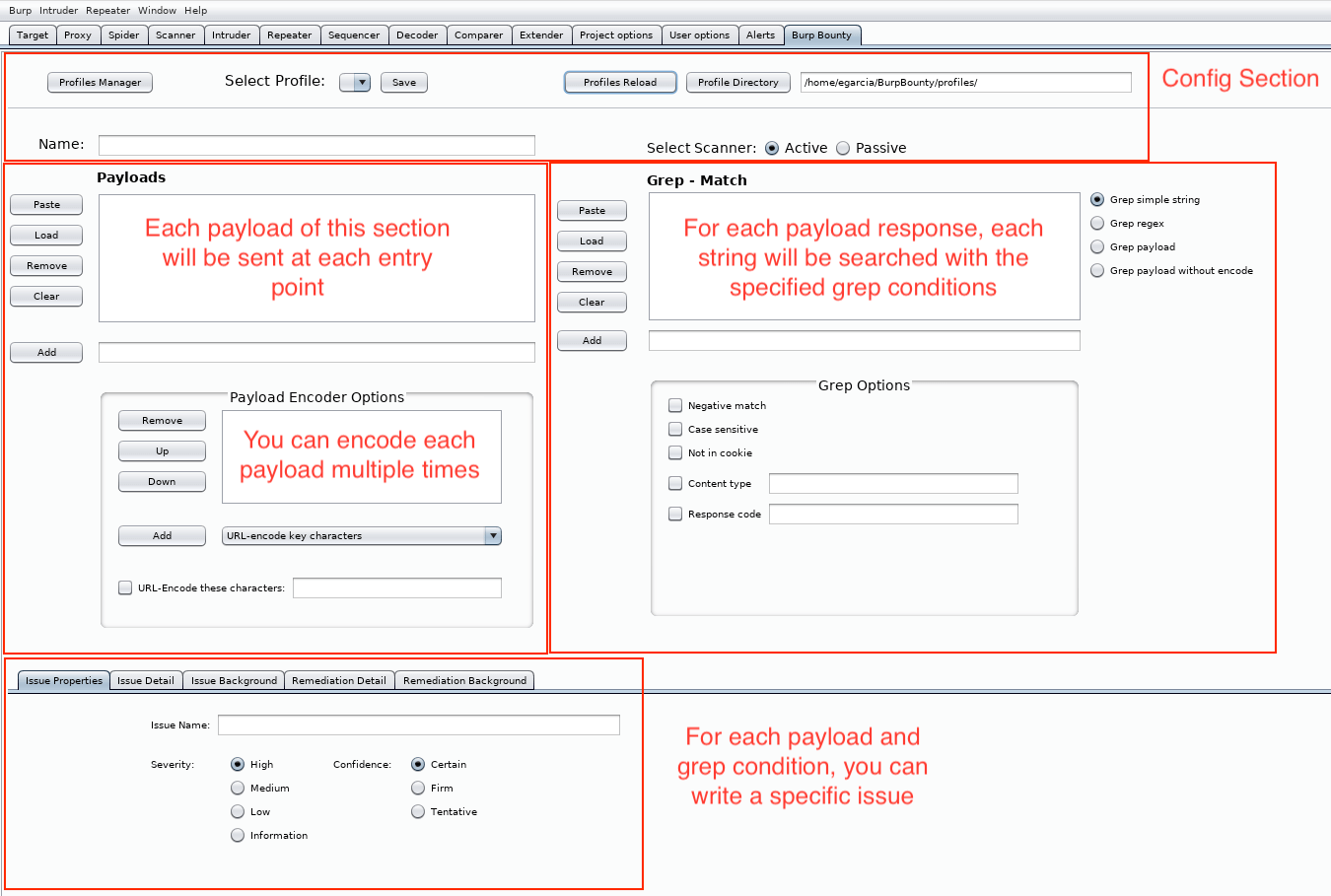Click the Profiles Manager button
The height and width of the screenshot is (896, 1331).
(x=100, y=83)
